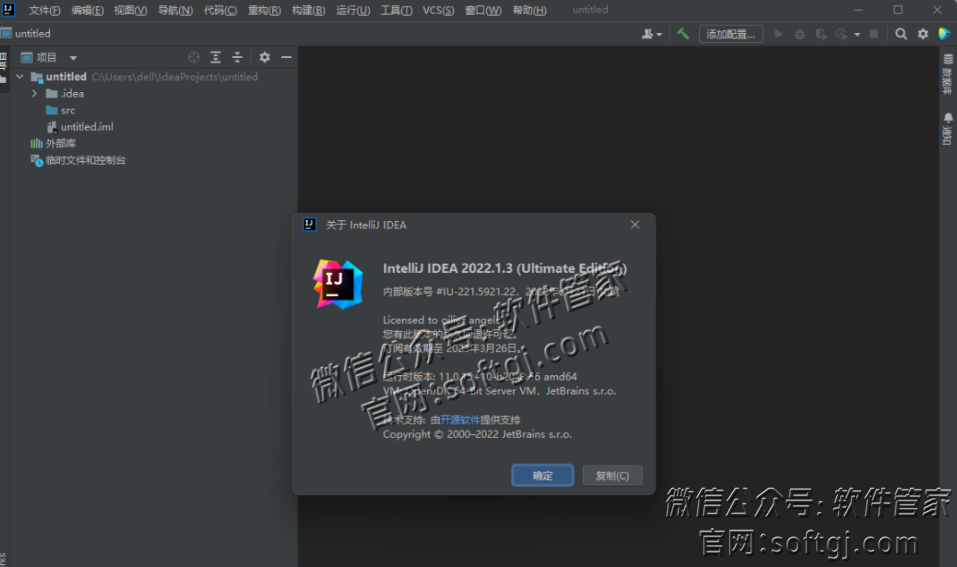Click the IJ icon in dialog title bar
This screenshot has width=957, height=567.
pos(309,225)
